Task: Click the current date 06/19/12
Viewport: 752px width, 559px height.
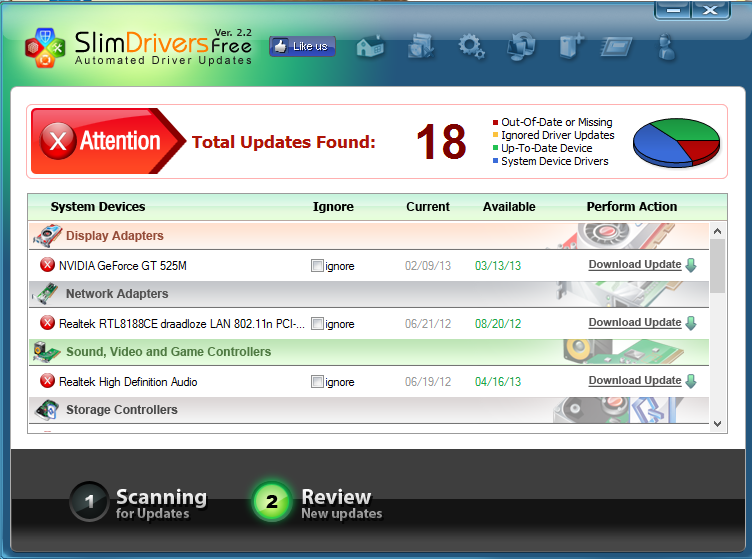Action: click(x=428, y=382)
